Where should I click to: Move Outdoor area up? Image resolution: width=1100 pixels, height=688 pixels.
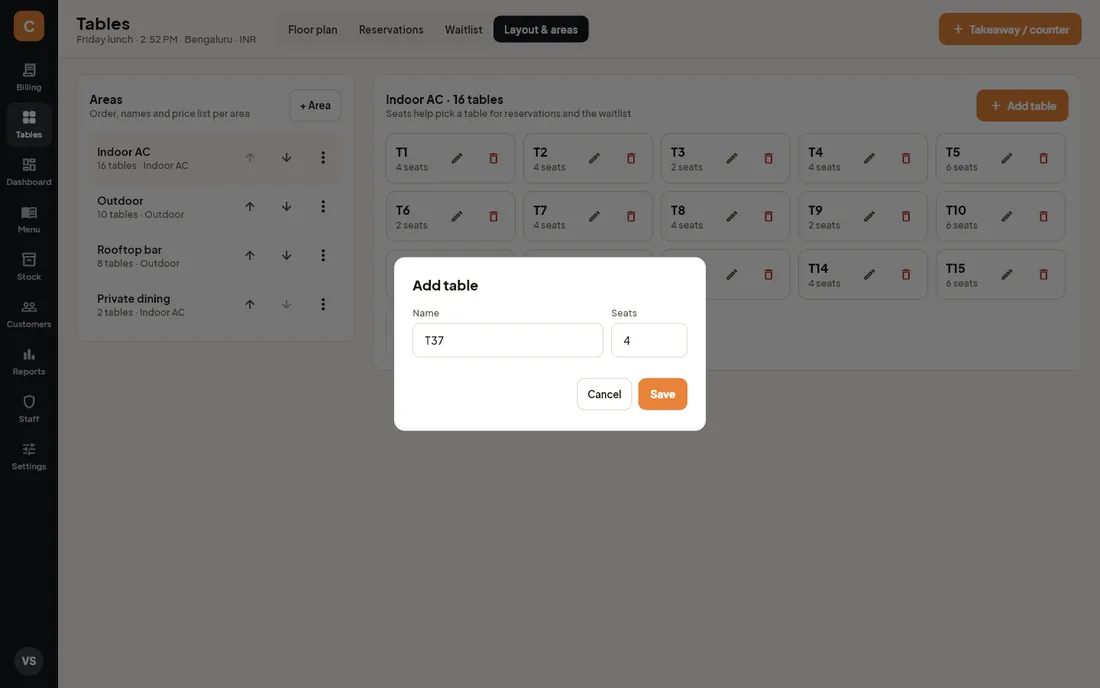point(250,207)
